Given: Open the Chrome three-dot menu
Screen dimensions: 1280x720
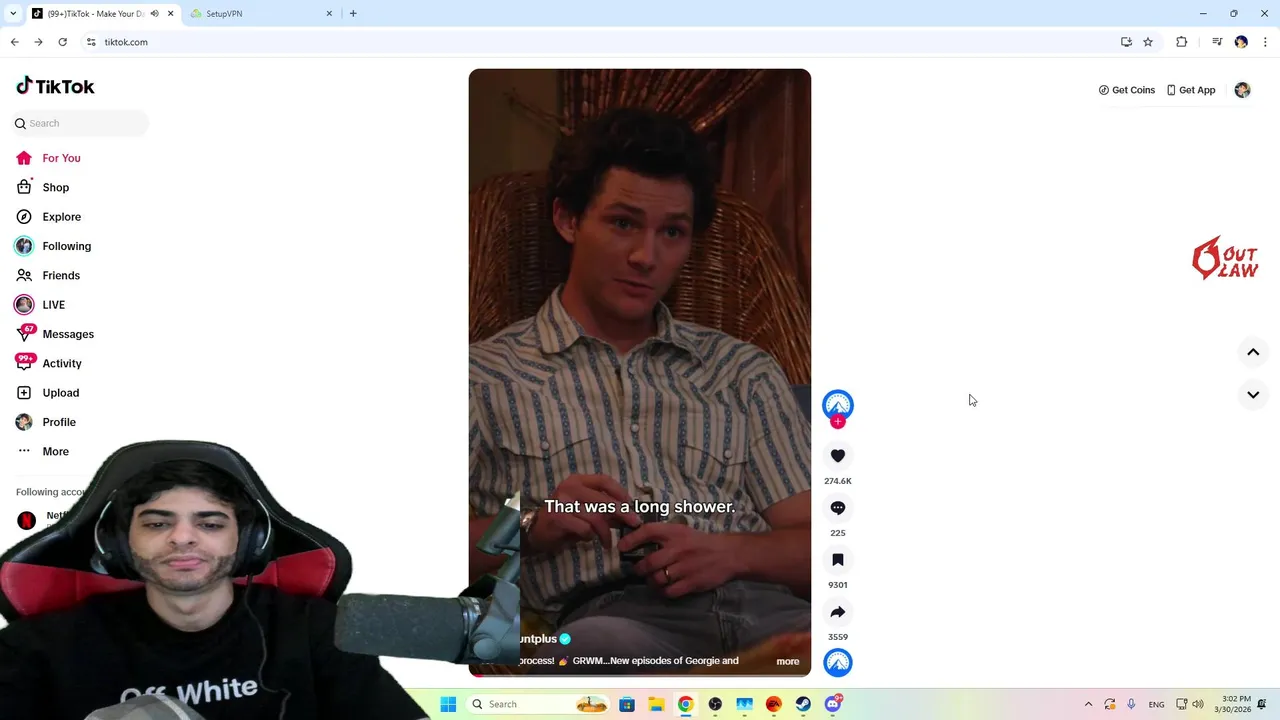Looking at the screenshot, I should (x=1265, y=42).
